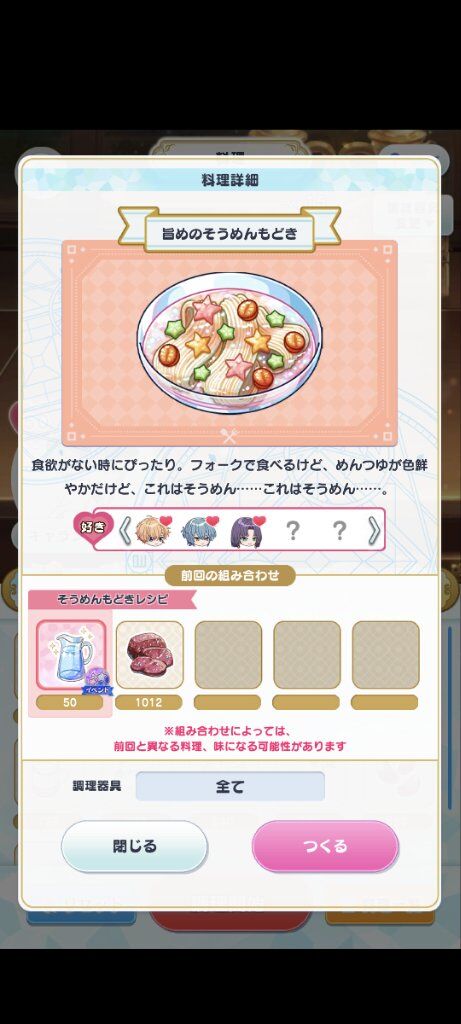Click the つくる button
This screenshot has height=1024, width=461.
[x=325, y=846]
